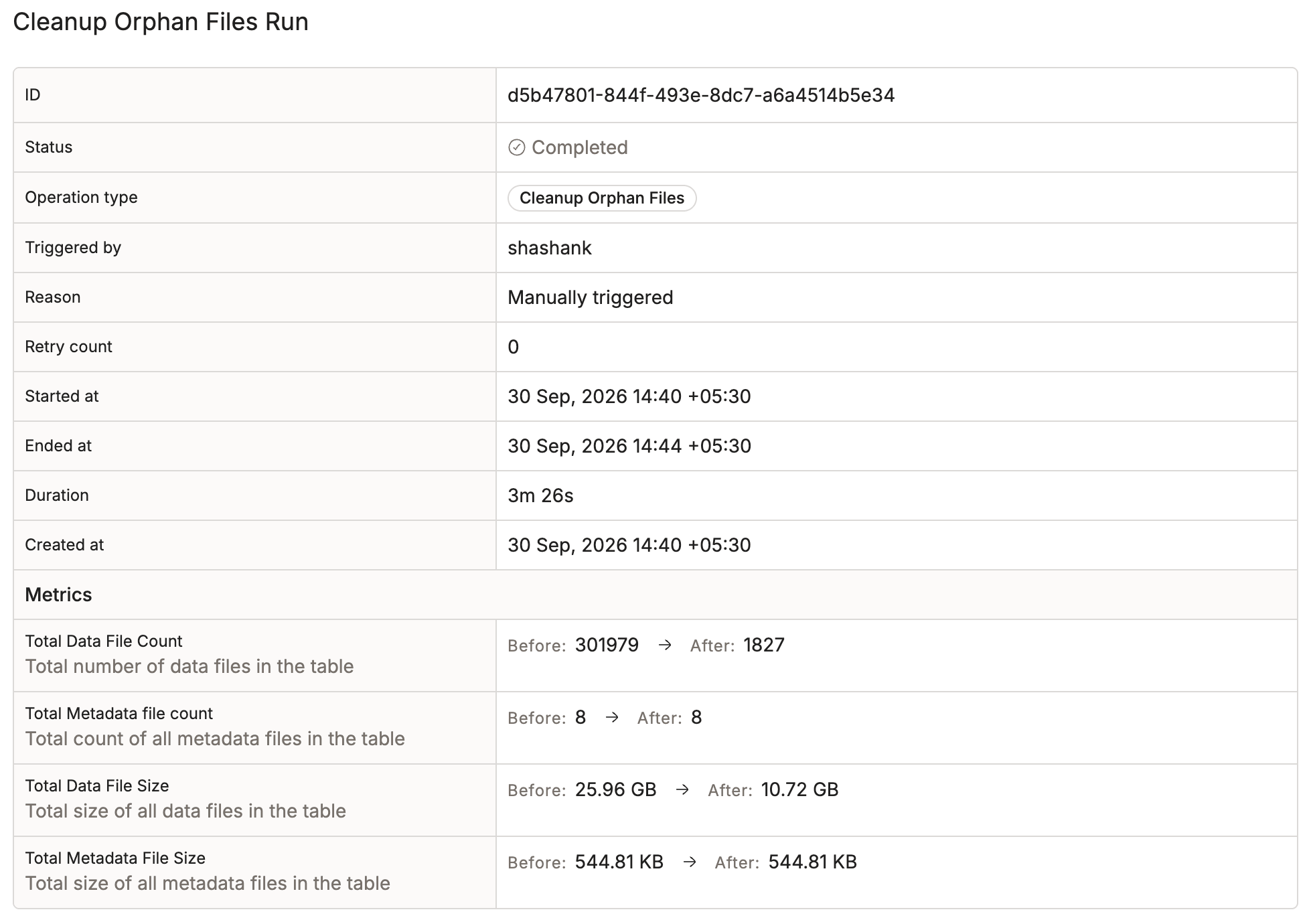This screenshot has width=1311, height=924.
Task: Click the description Total size of all data files
Action: coord(185,811)
